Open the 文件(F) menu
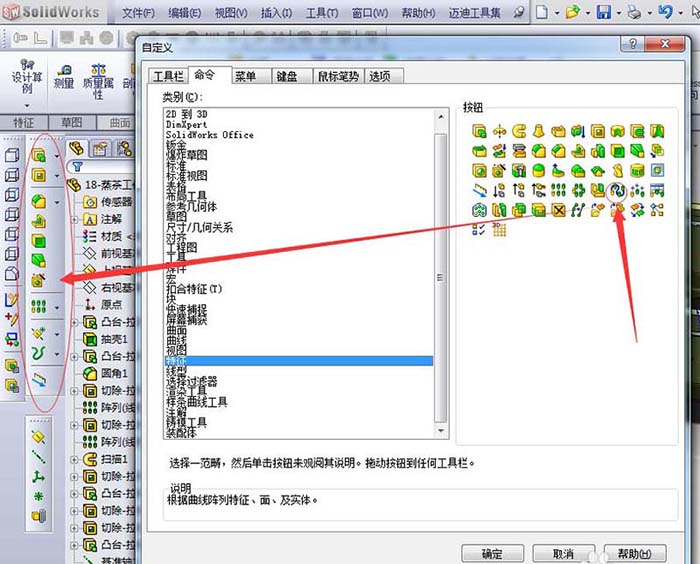Screen dimensions: 700x564 pos(138,13)
